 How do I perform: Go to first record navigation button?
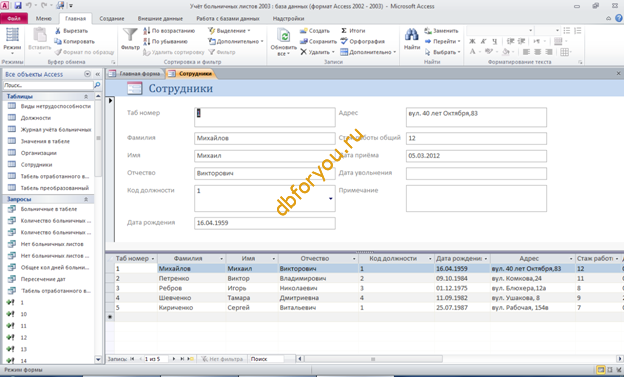tap(132, 359)
